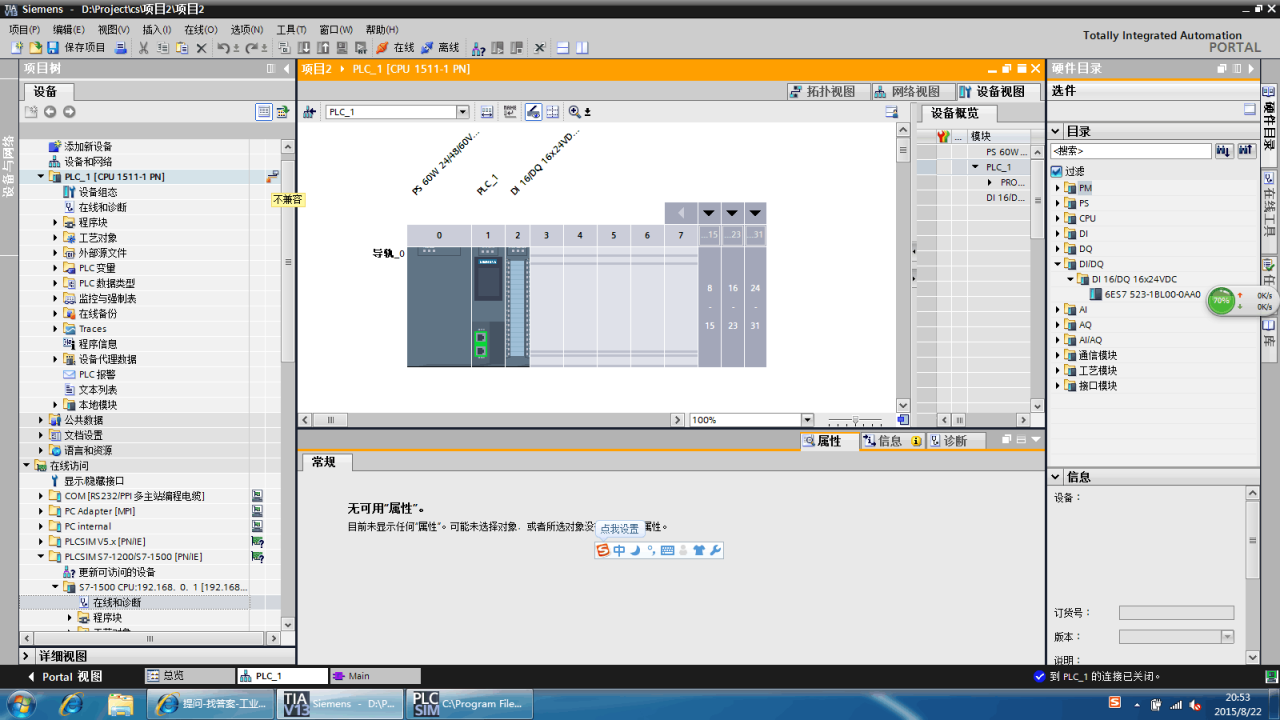The width and height of the screenshot is (1280, 720).
Task: Toggle the 过滤 filter checkbox
Action: pyautogui.click(x=1056, y=172)
